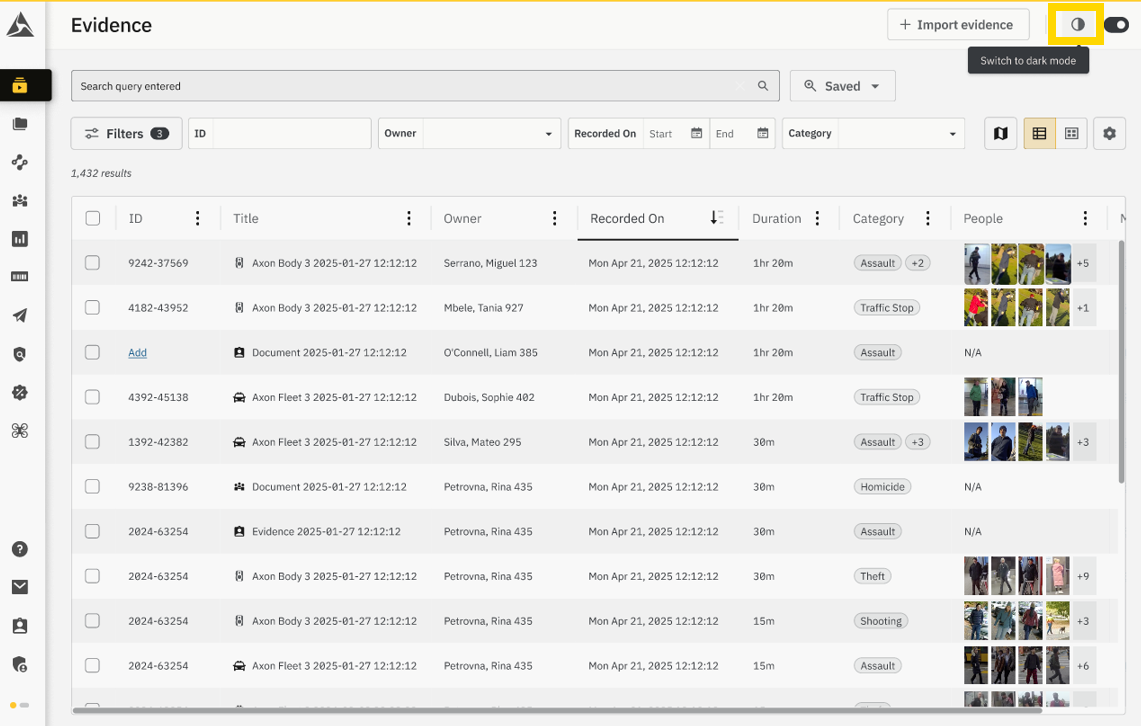Check the select-all checkbox in header

[93, 218]
